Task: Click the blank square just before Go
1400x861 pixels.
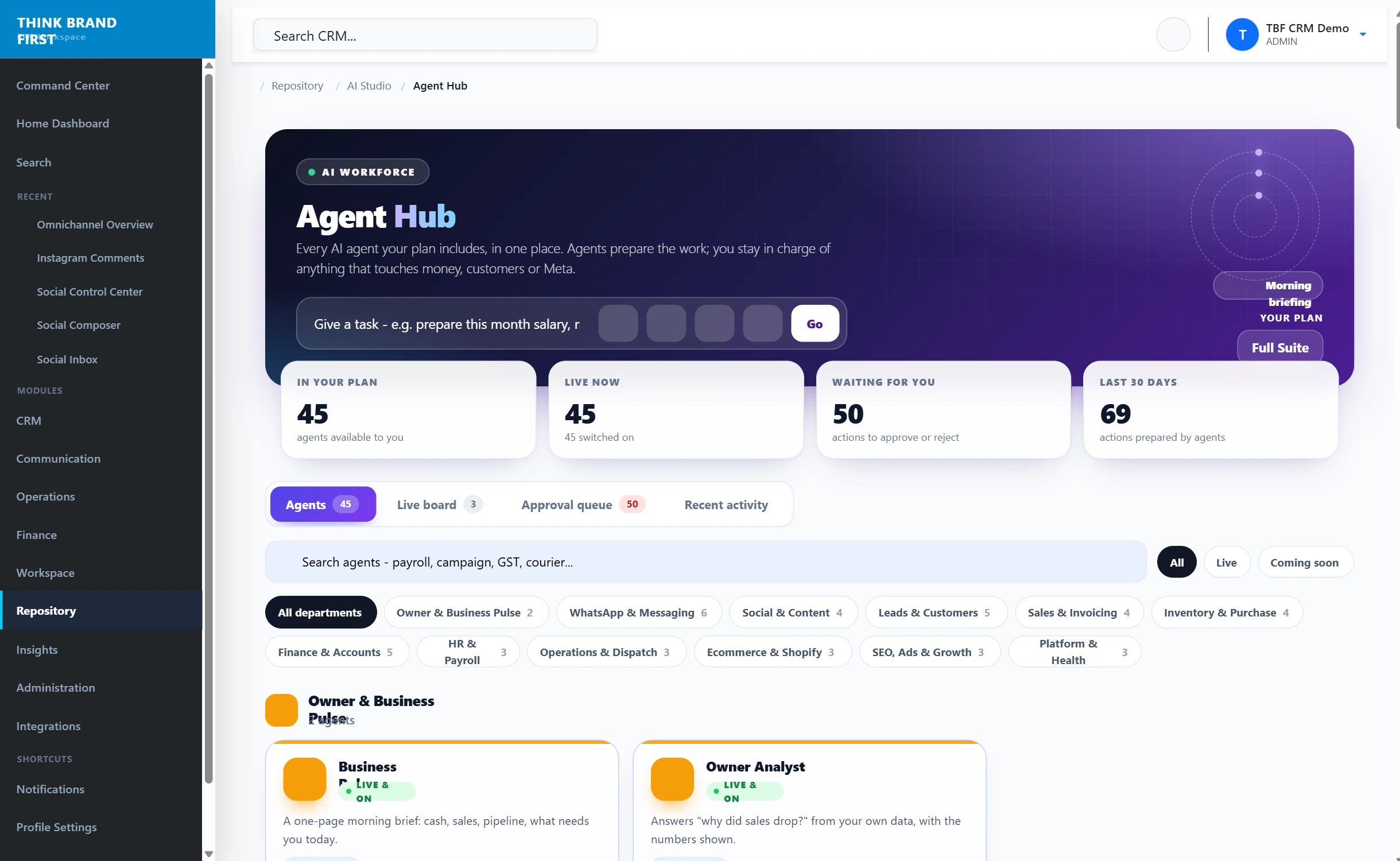Action: tap(762, 323)
